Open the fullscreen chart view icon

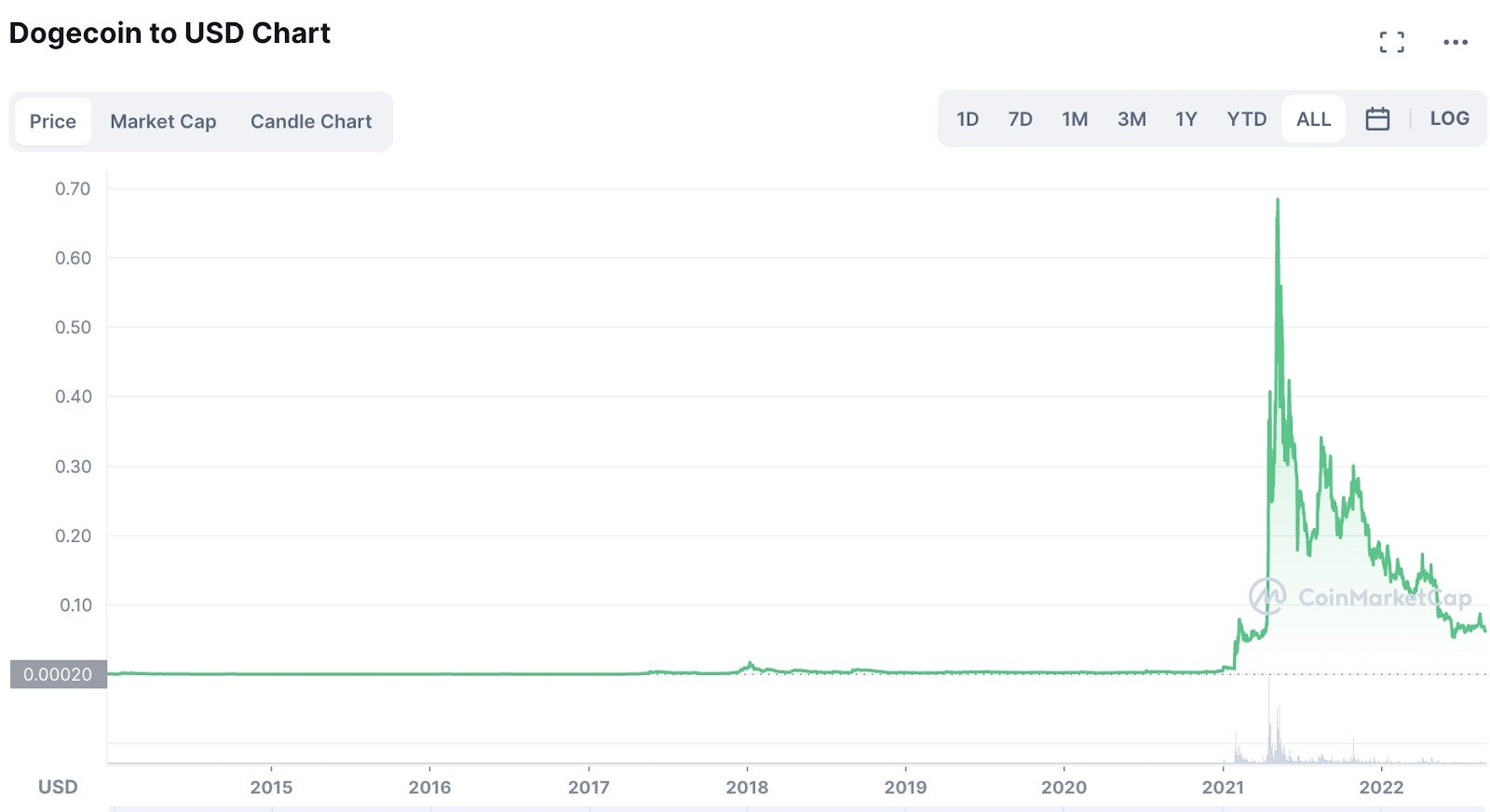[x=1391, y=42]
